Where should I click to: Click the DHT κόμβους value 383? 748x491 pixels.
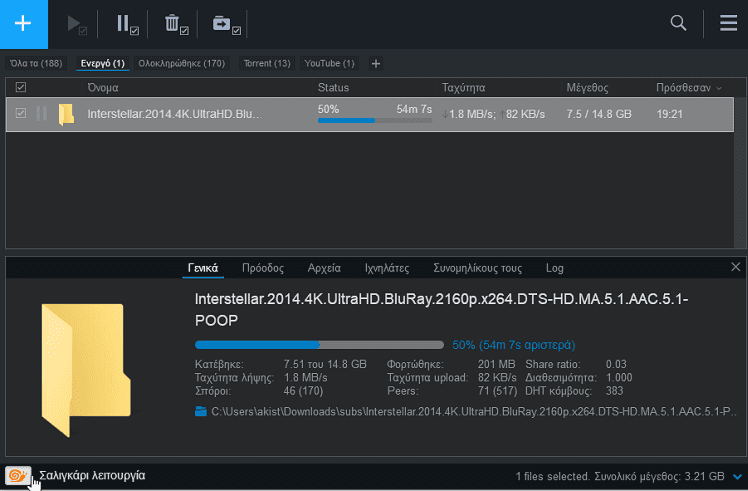pyautogui.click(x=614, y=391)
